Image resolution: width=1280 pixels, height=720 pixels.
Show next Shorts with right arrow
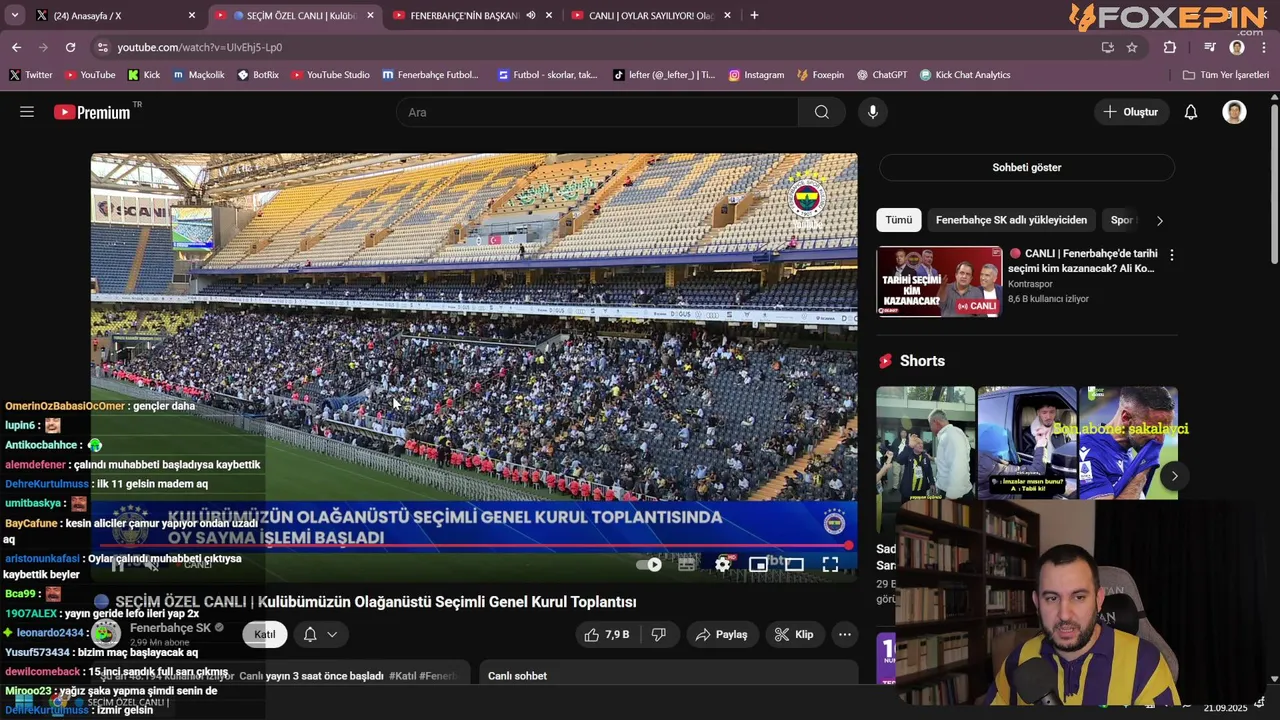[x=1174, y=476]
